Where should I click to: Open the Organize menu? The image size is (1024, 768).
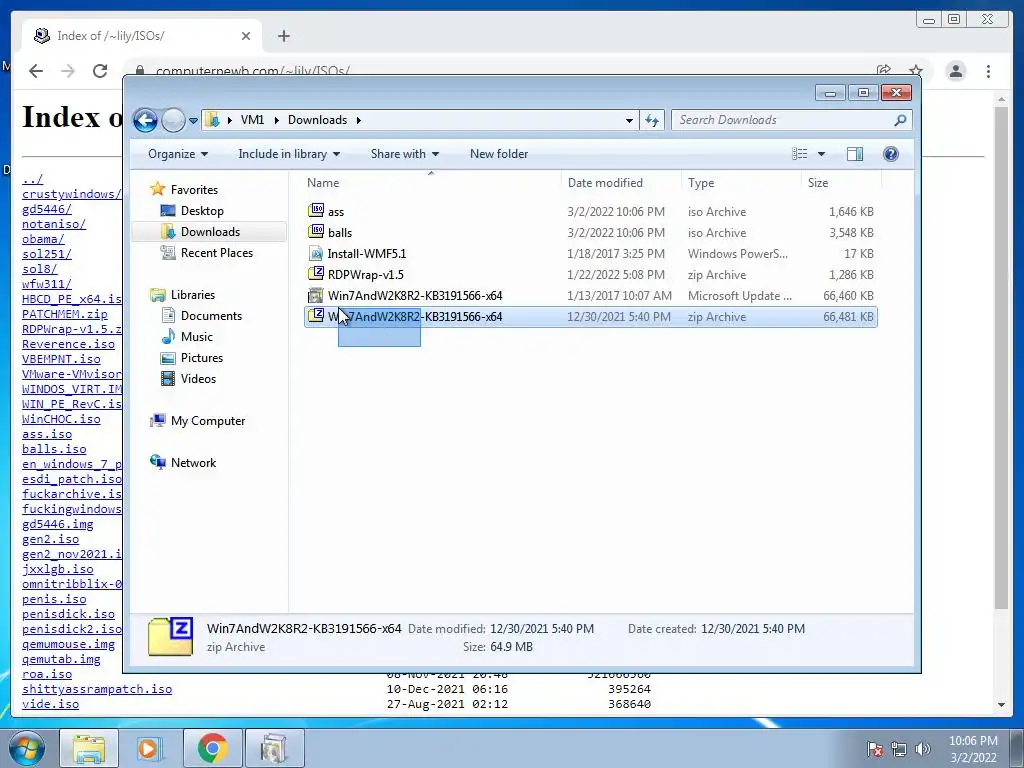click(x=178, y=154)
